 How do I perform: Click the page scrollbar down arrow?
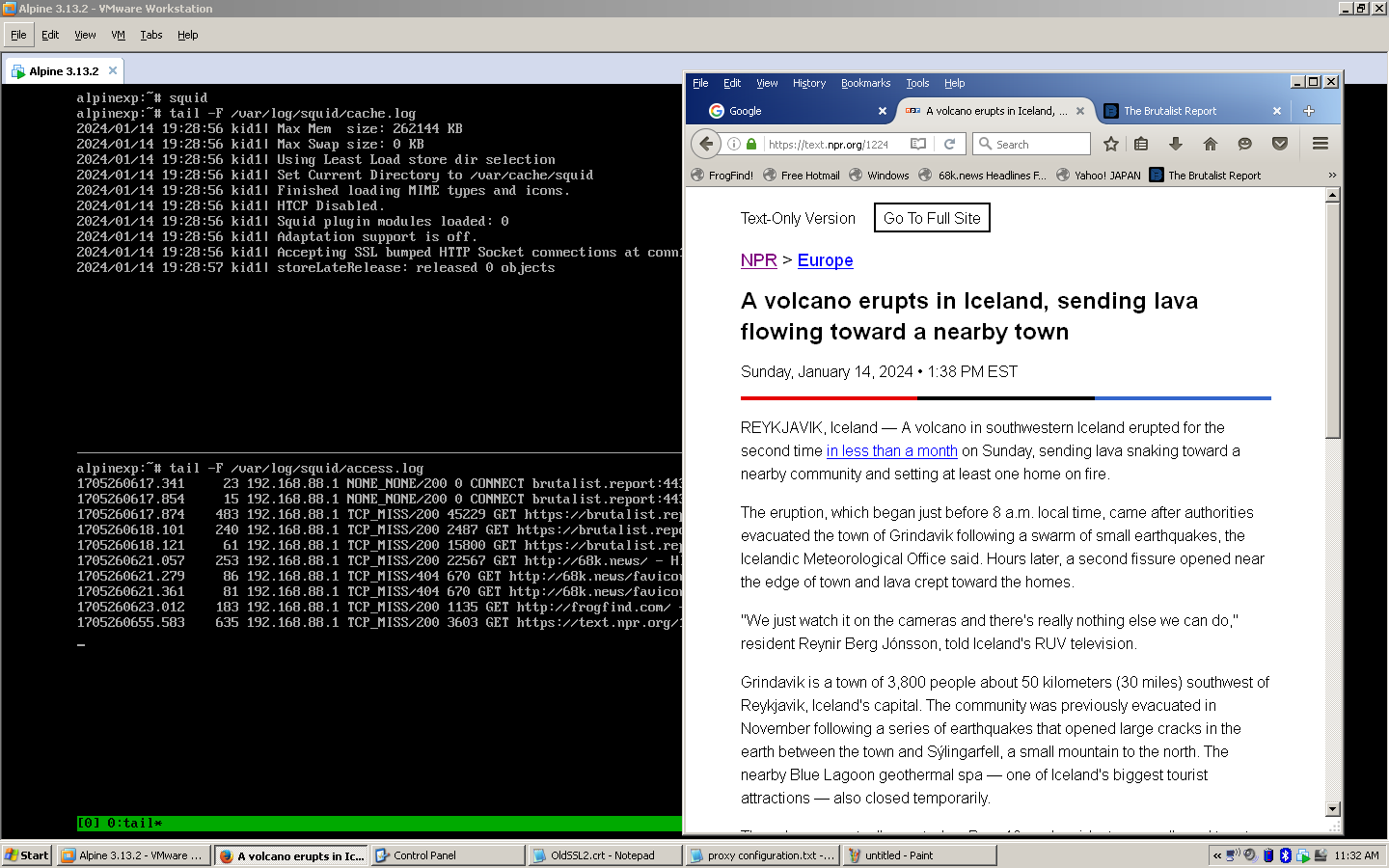coord(1333,809)
